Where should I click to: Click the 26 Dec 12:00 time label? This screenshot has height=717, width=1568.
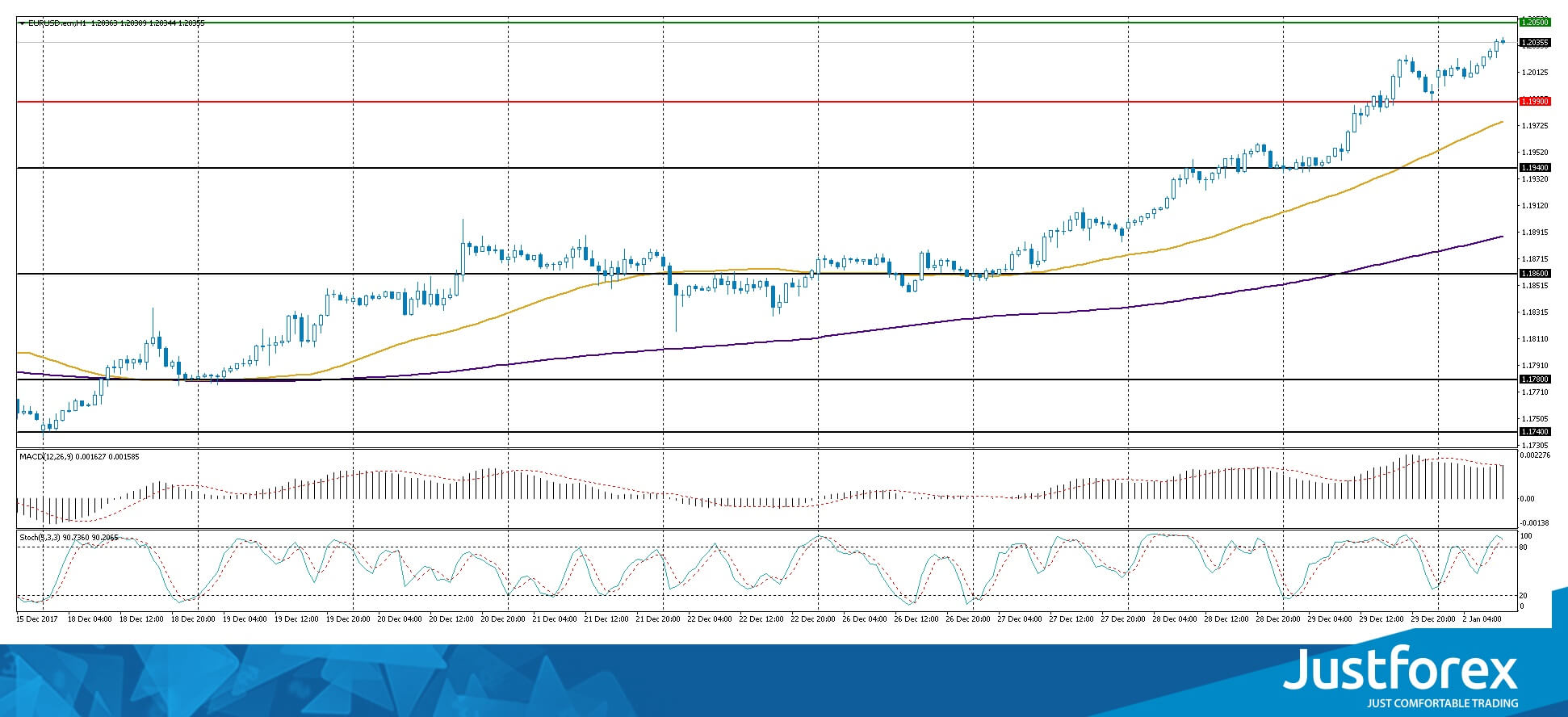[x=916, y=619]
